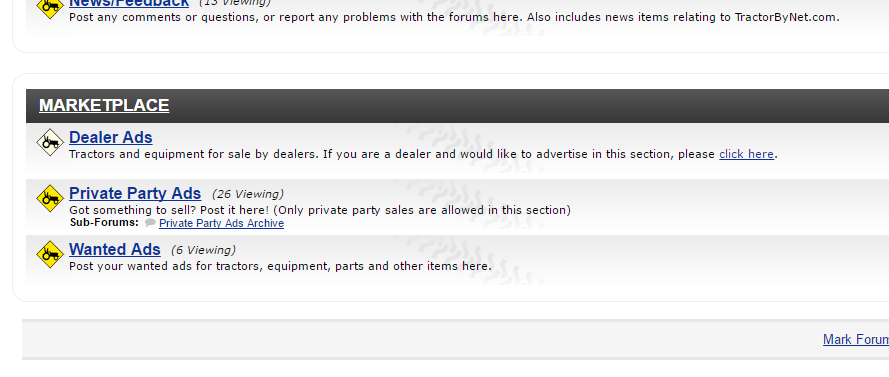Open the MARKETPLACE category header link
This screenshot has height=377, width=889.
click(x=104, y=105)
